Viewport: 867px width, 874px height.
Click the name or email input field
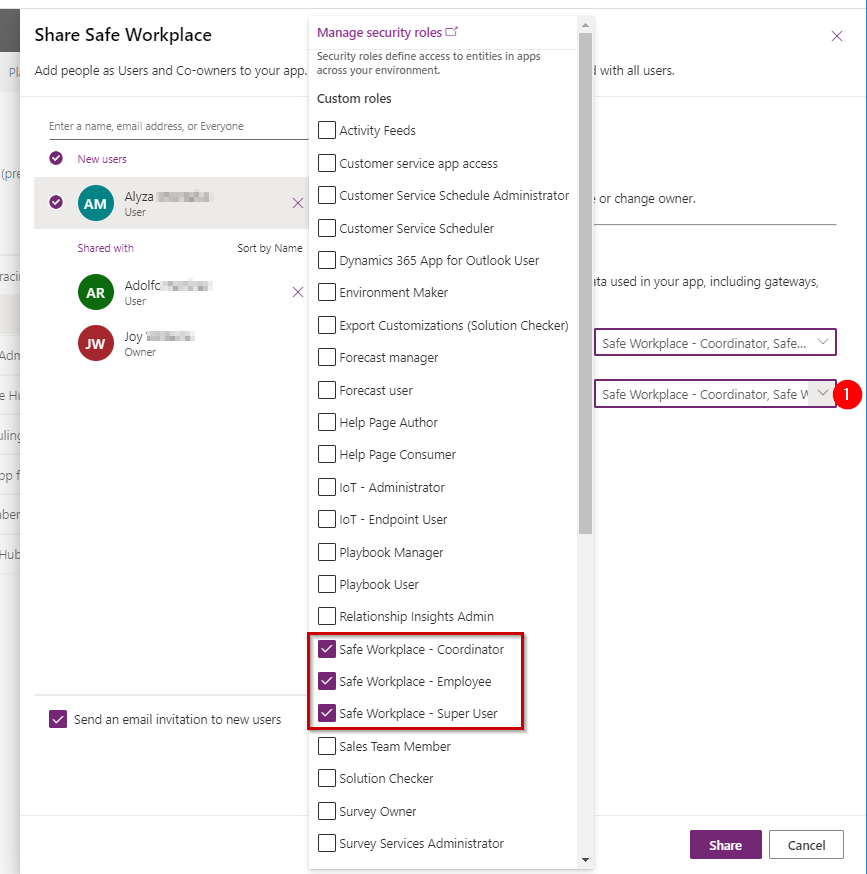[x=178, y=126]
